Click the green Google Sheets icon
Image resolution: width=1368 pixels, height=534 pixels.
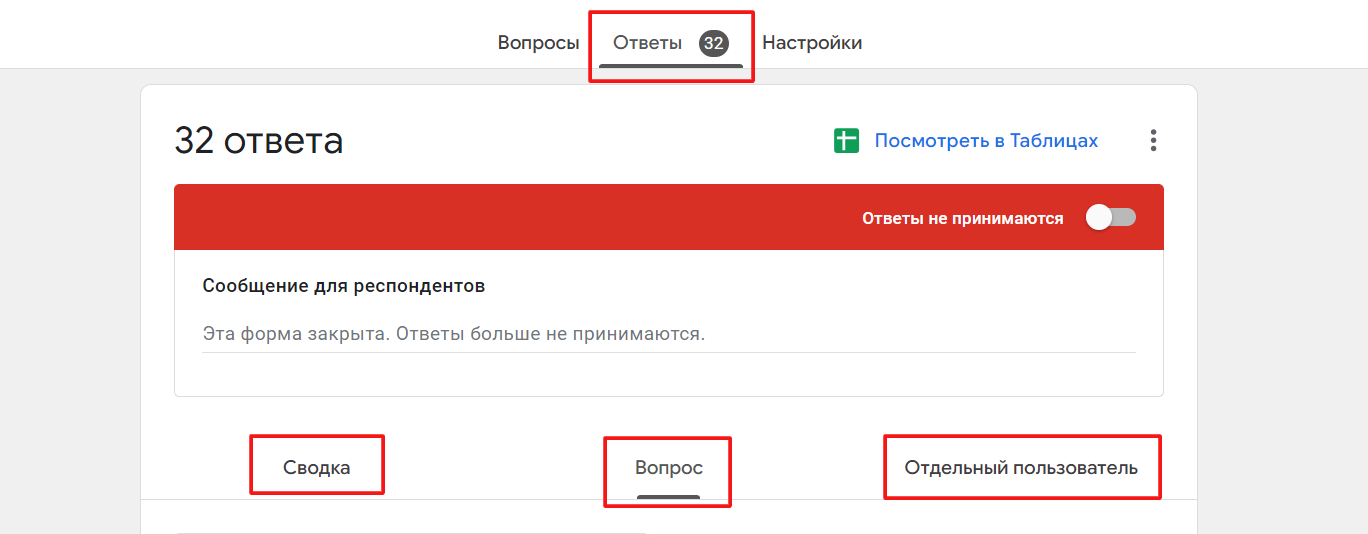tap(847, 141)
